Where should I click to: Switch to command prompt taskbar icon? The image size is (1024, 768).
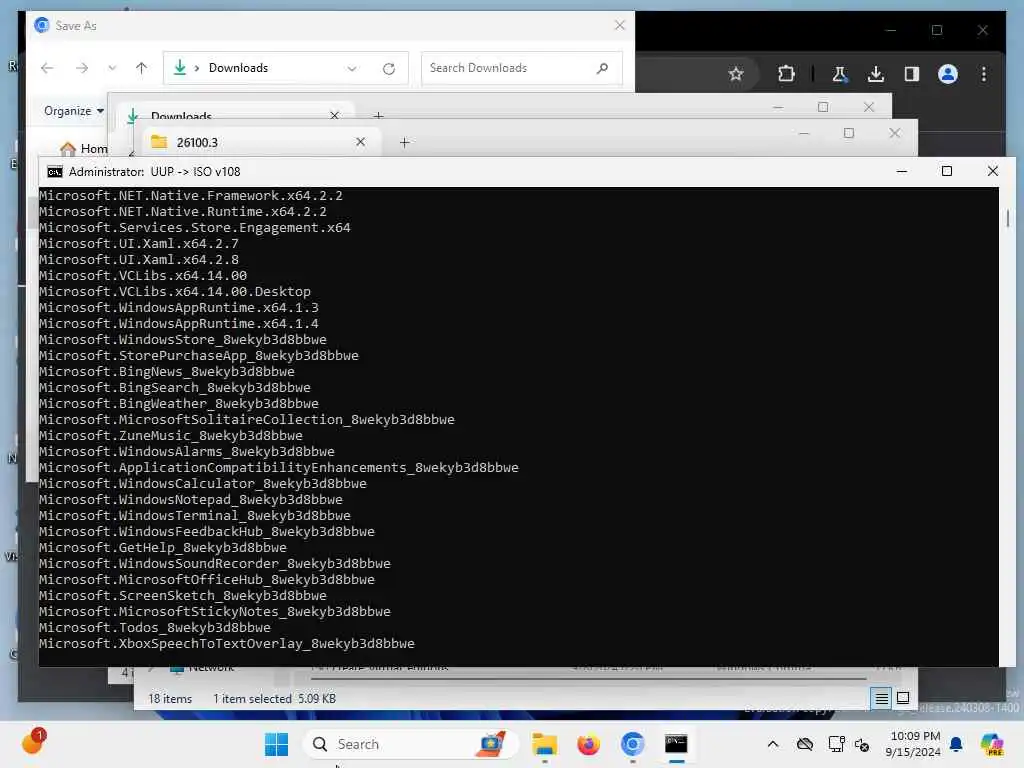click(x=676, y=744)
